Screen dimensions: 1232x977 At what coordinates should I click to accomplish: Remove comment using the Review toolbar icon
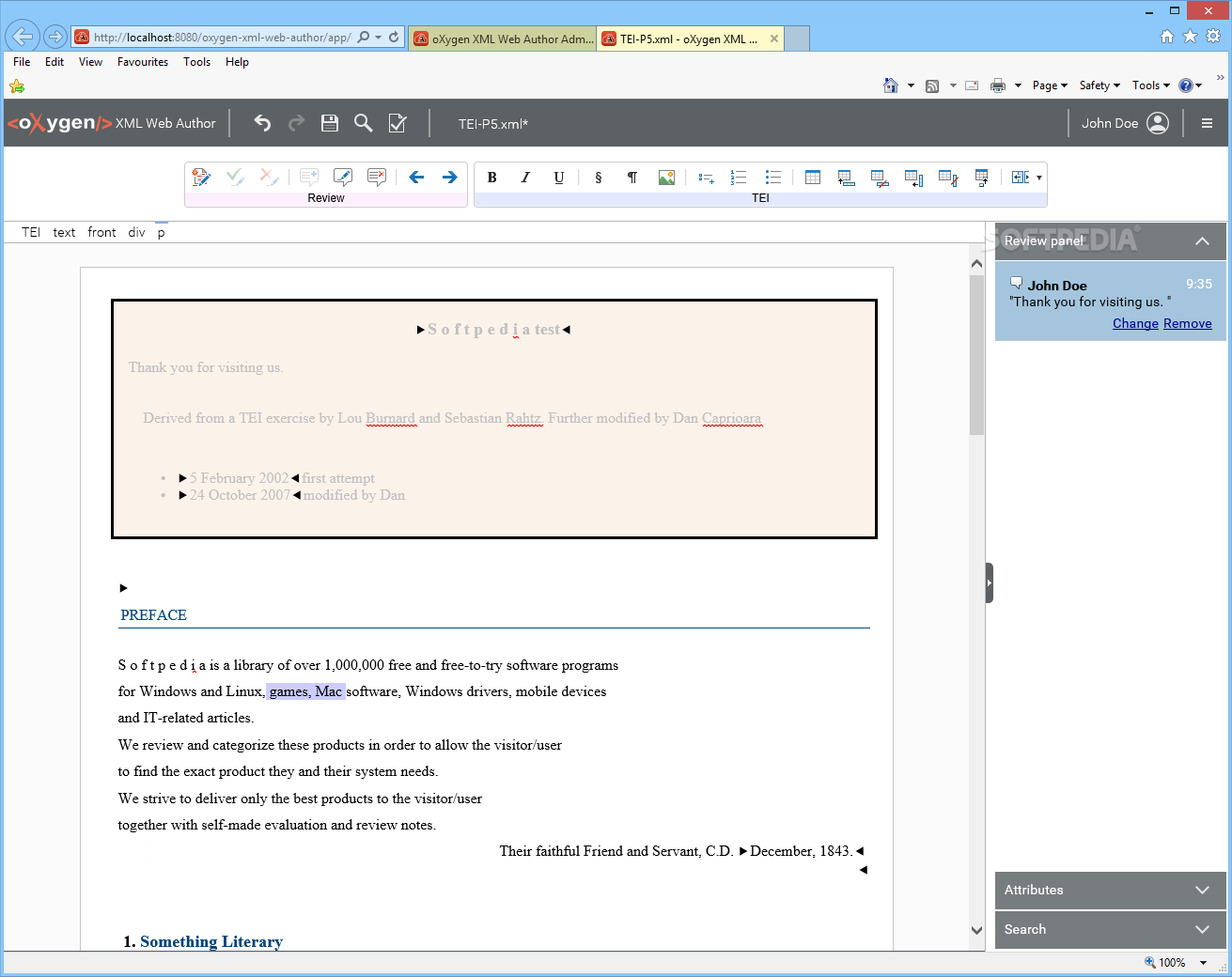coord(377,177)
